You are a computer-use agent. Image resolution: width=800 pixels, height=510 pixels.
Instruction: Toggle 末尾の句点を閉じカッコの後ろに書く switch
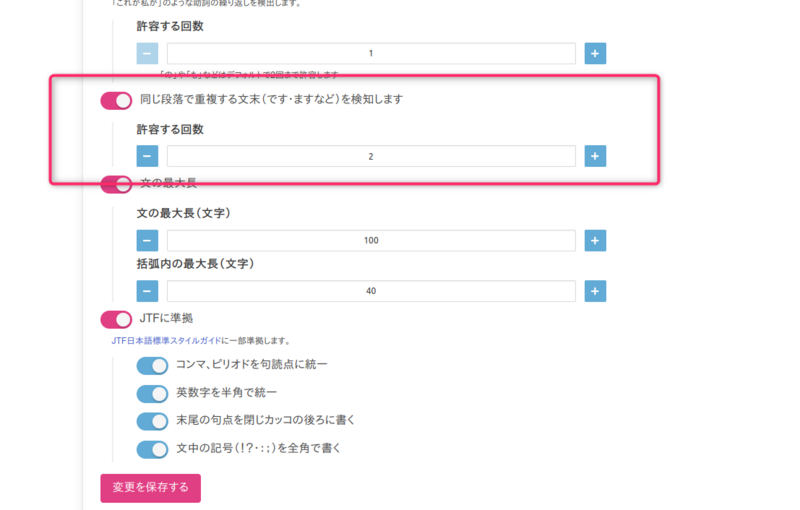[152, 421]
